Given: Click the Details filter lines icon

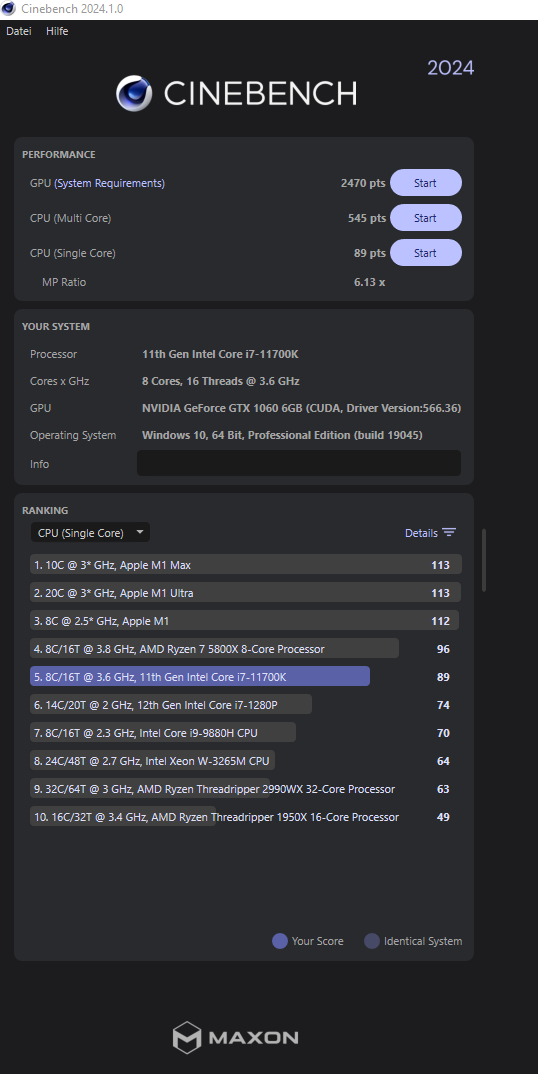Looking at the screenshot, I should [449, 532].
